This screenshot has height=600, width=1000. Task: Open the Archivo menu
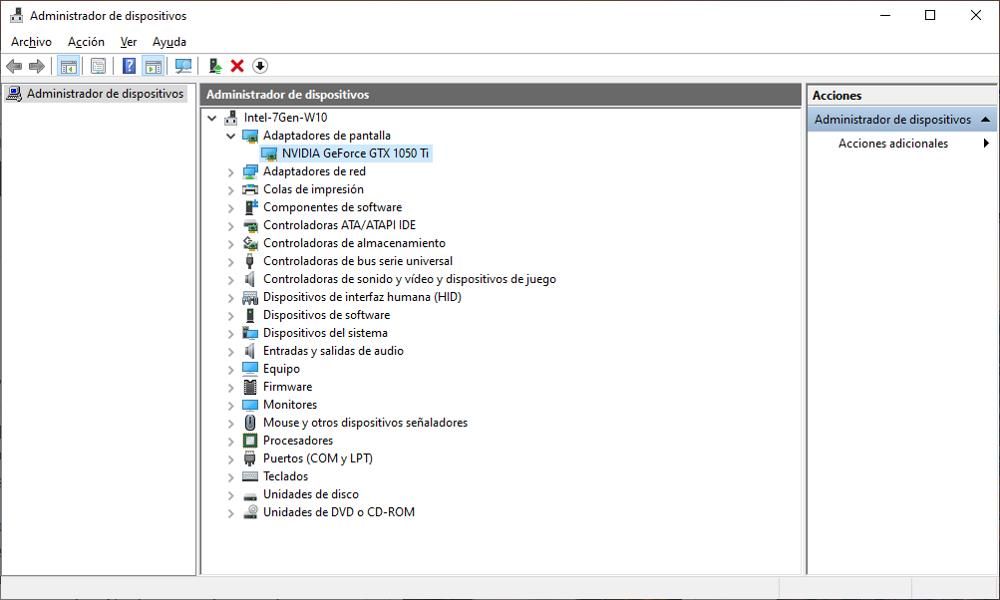coord(31,42)
